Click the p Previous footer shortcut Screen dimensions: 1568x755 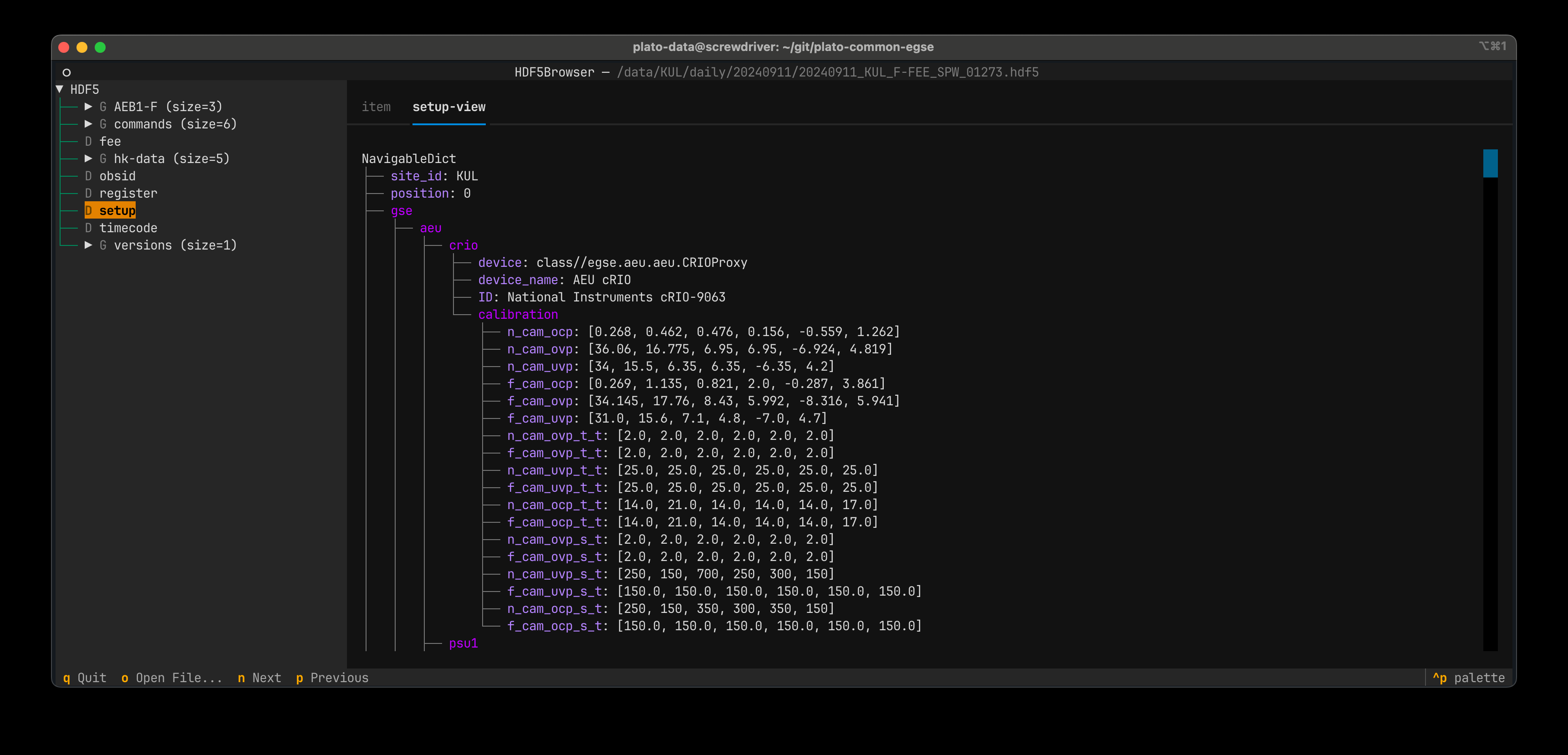332,678
